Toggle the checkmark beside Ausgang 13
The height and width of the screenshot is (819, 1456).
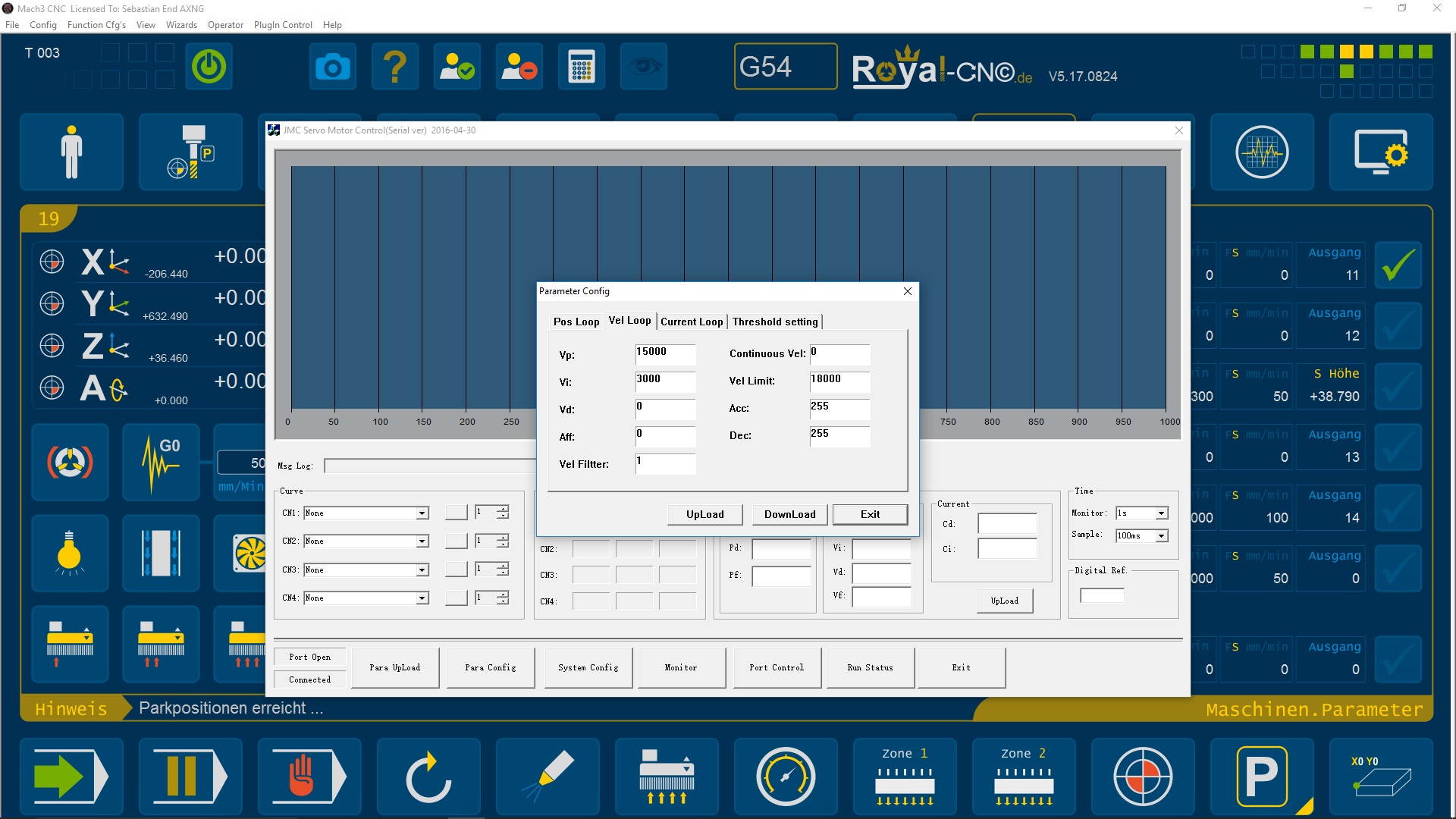pos(1398,447)
